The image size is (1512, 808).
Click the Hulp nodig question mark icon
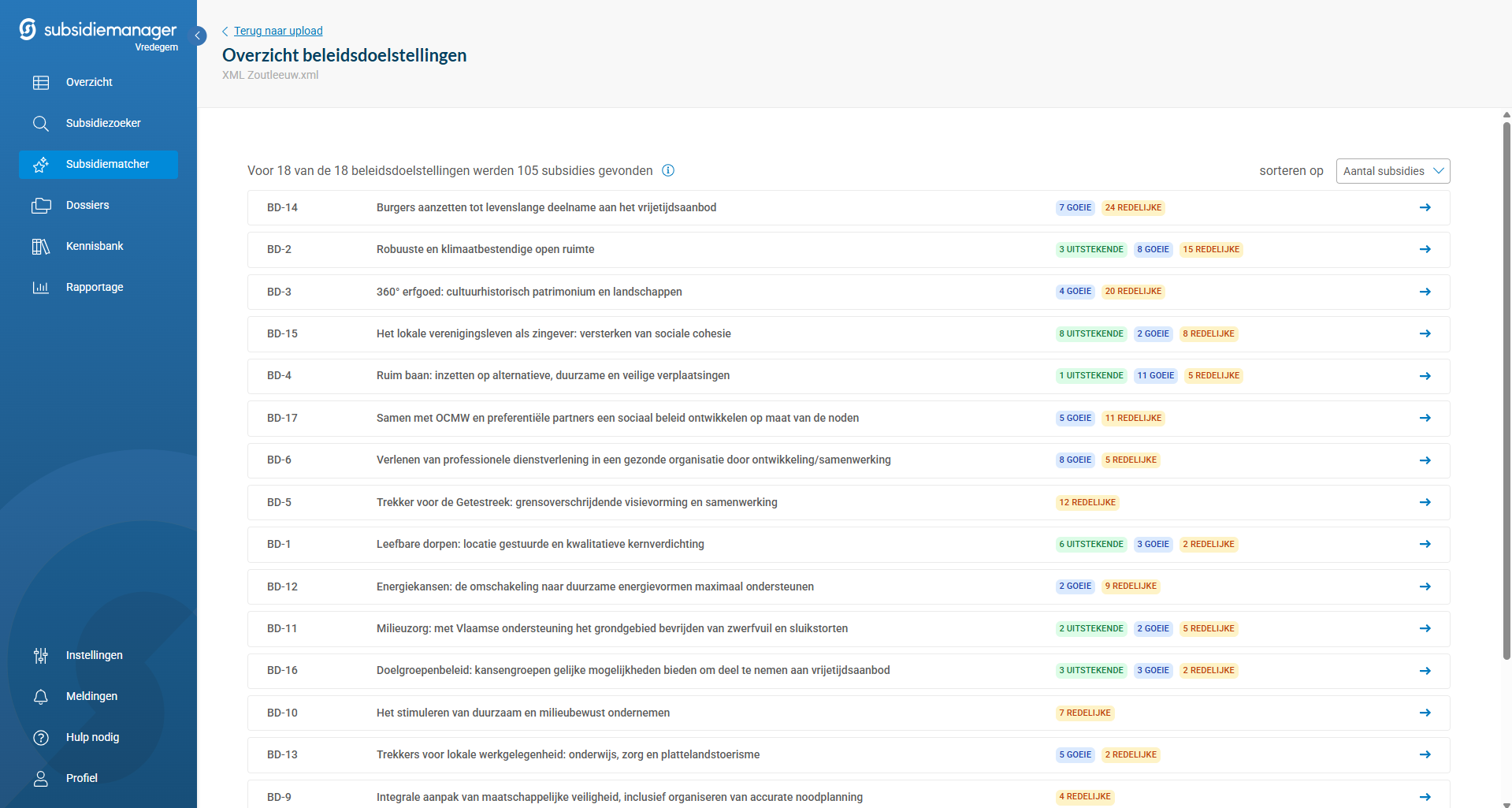click(41, 737)
